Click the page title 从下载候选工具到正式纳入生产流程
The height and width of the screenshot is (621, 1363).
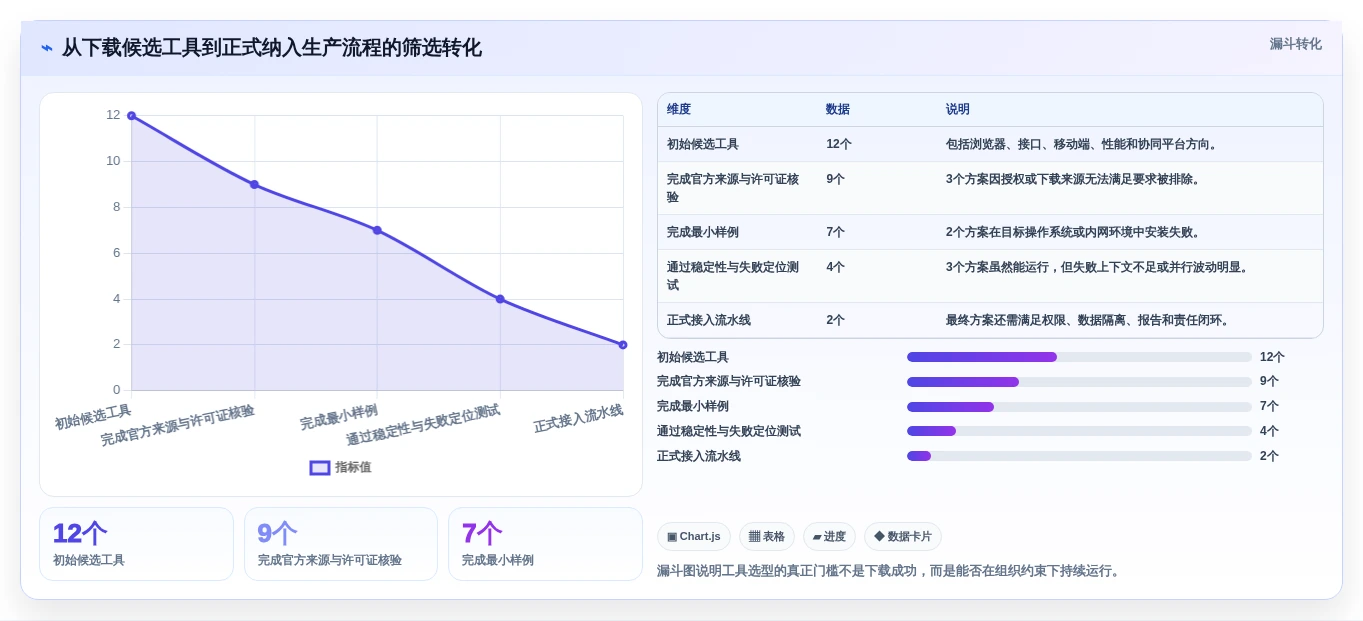271,48
